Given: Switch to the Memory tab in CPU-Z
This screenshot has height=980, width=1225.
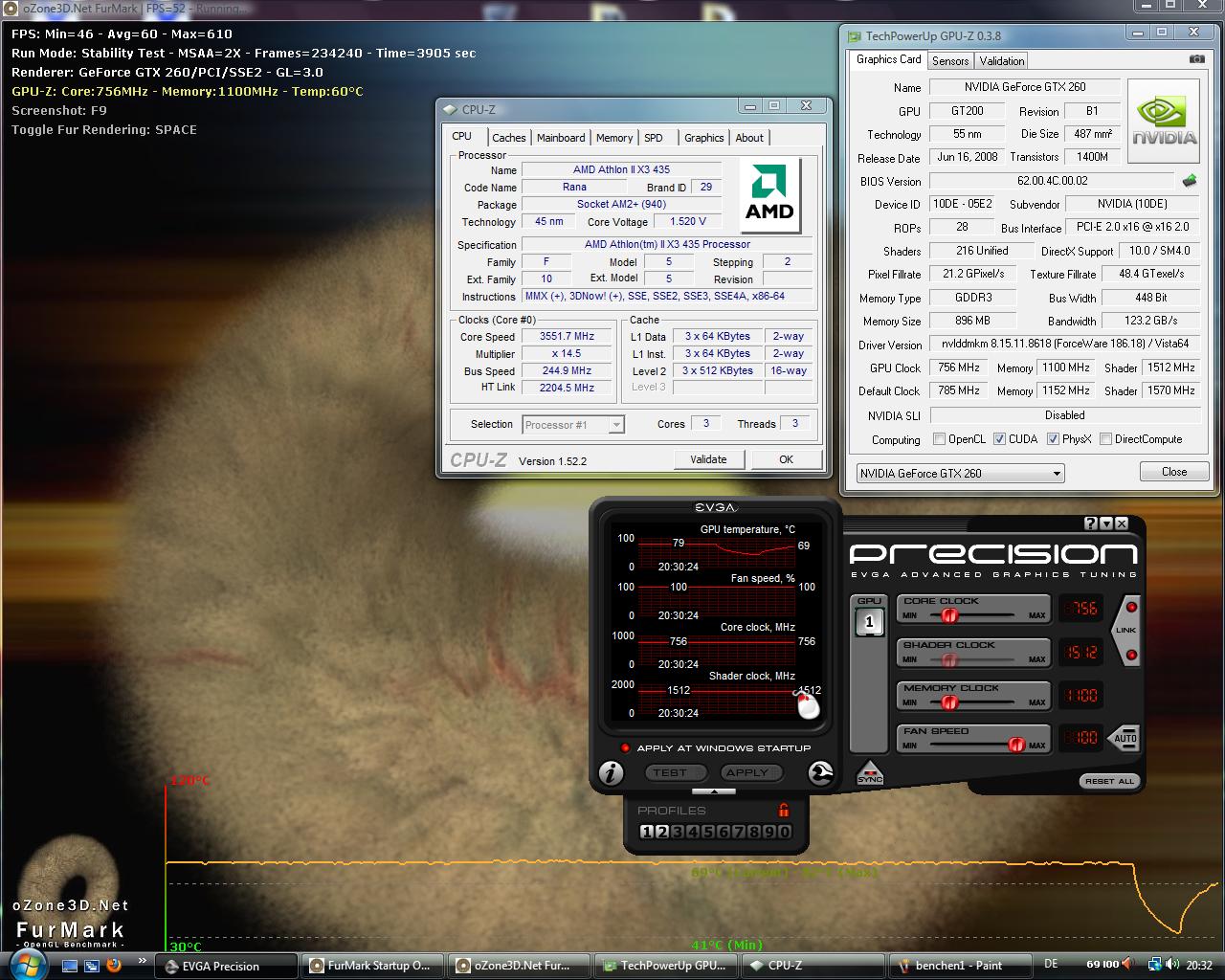Looking at the screenshot, I should tap(614, 138).
